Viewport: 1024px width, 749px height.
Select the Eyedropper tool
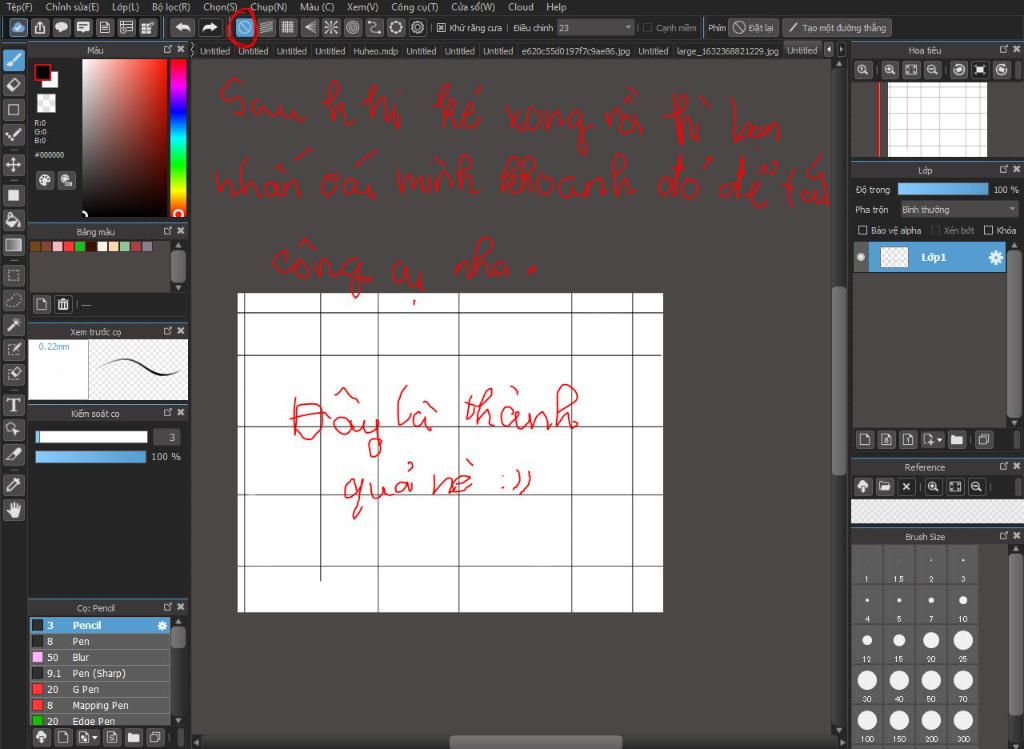tap(14, 485)
